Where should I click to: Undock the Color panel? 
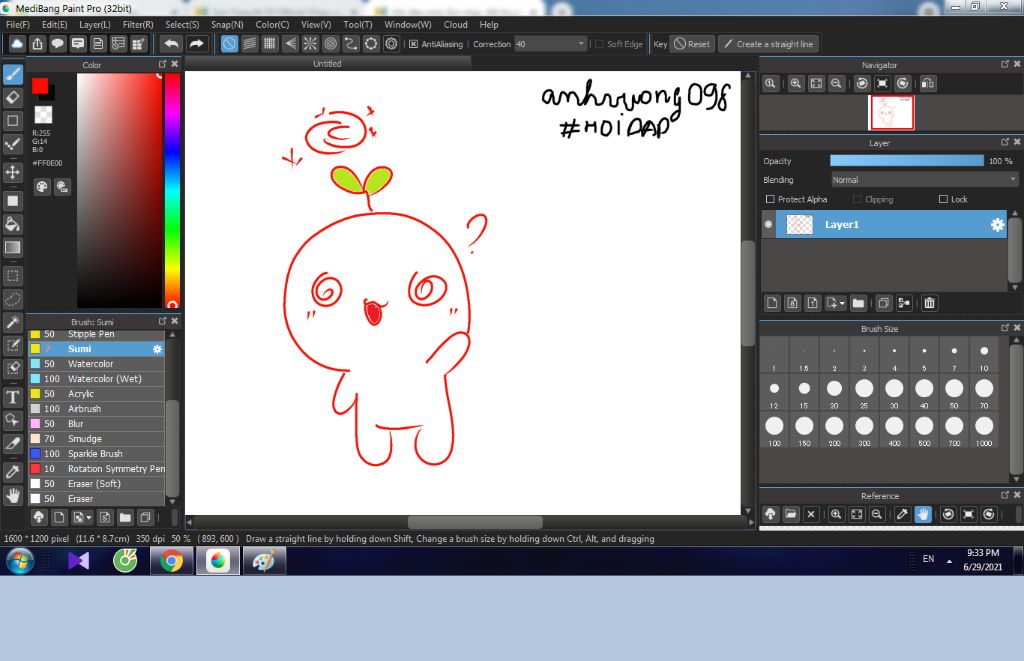(x=163, y=64)
